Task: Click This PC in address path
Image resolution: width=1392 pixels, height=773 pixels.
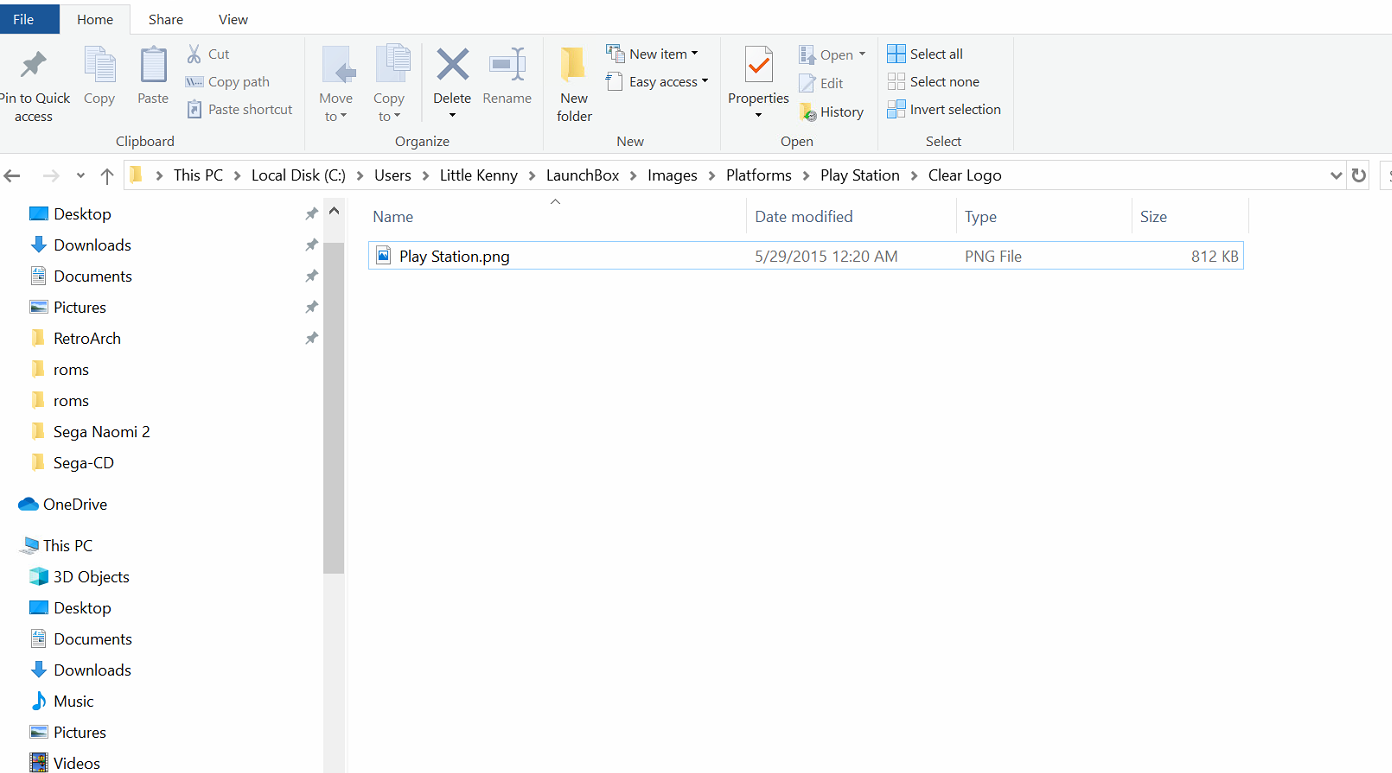Action: [198, 175]
